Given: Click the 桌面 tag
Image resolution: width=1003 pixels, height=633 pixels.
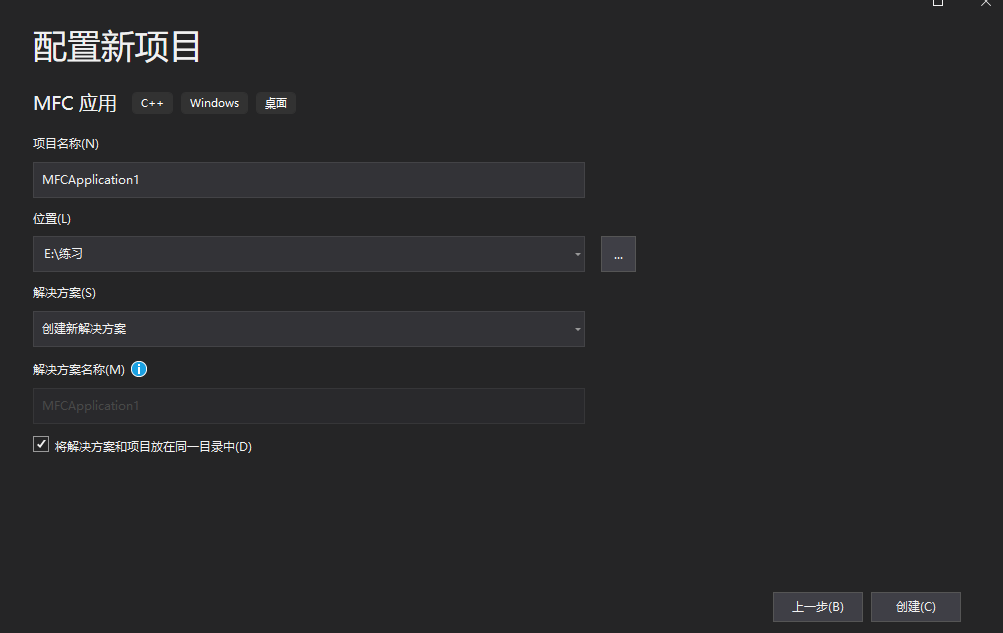Looking at the screenshot, I should pos(276,103).
